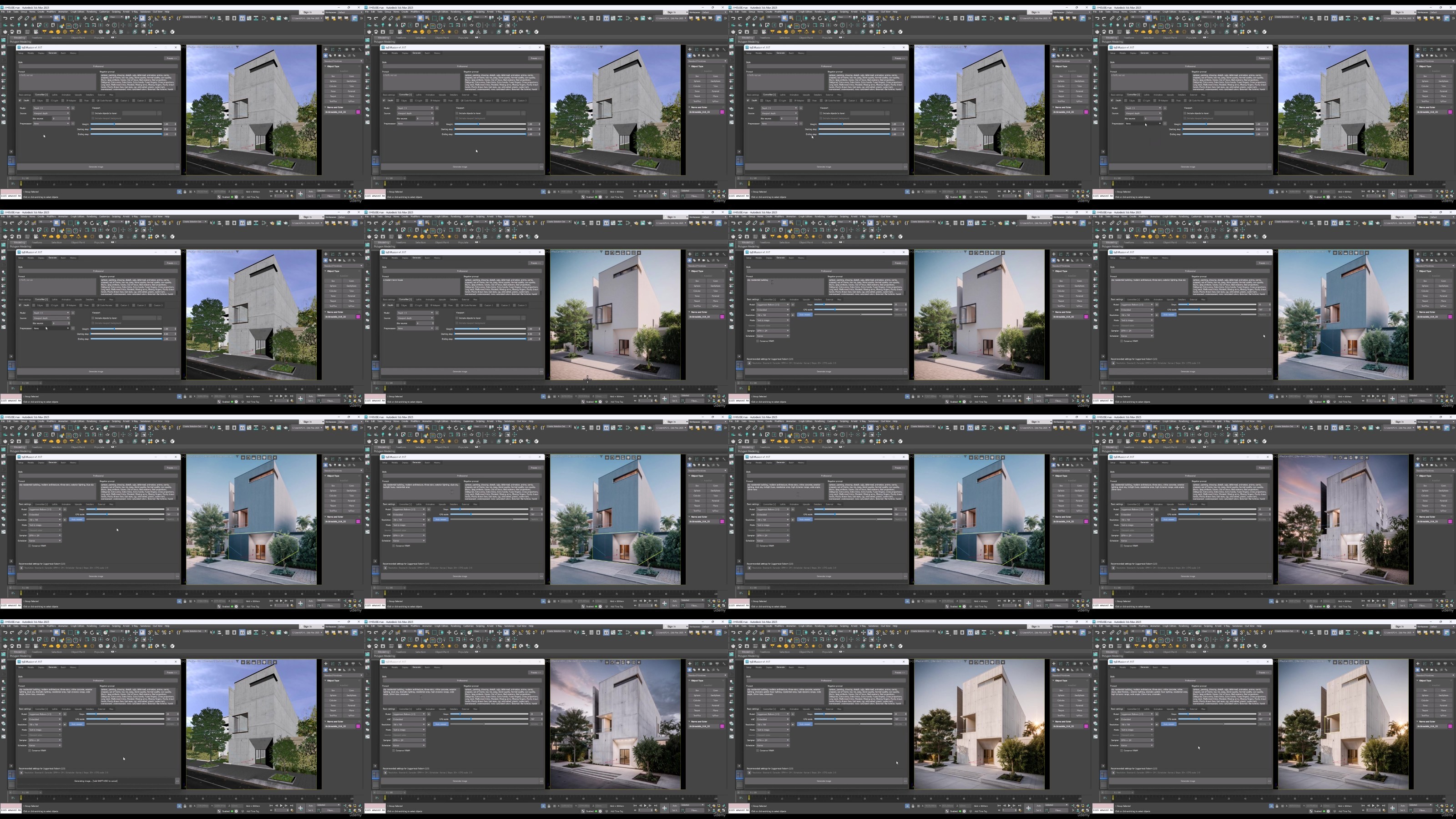Click Lights category icon in 'Generating image…' frame

[335, 670]
